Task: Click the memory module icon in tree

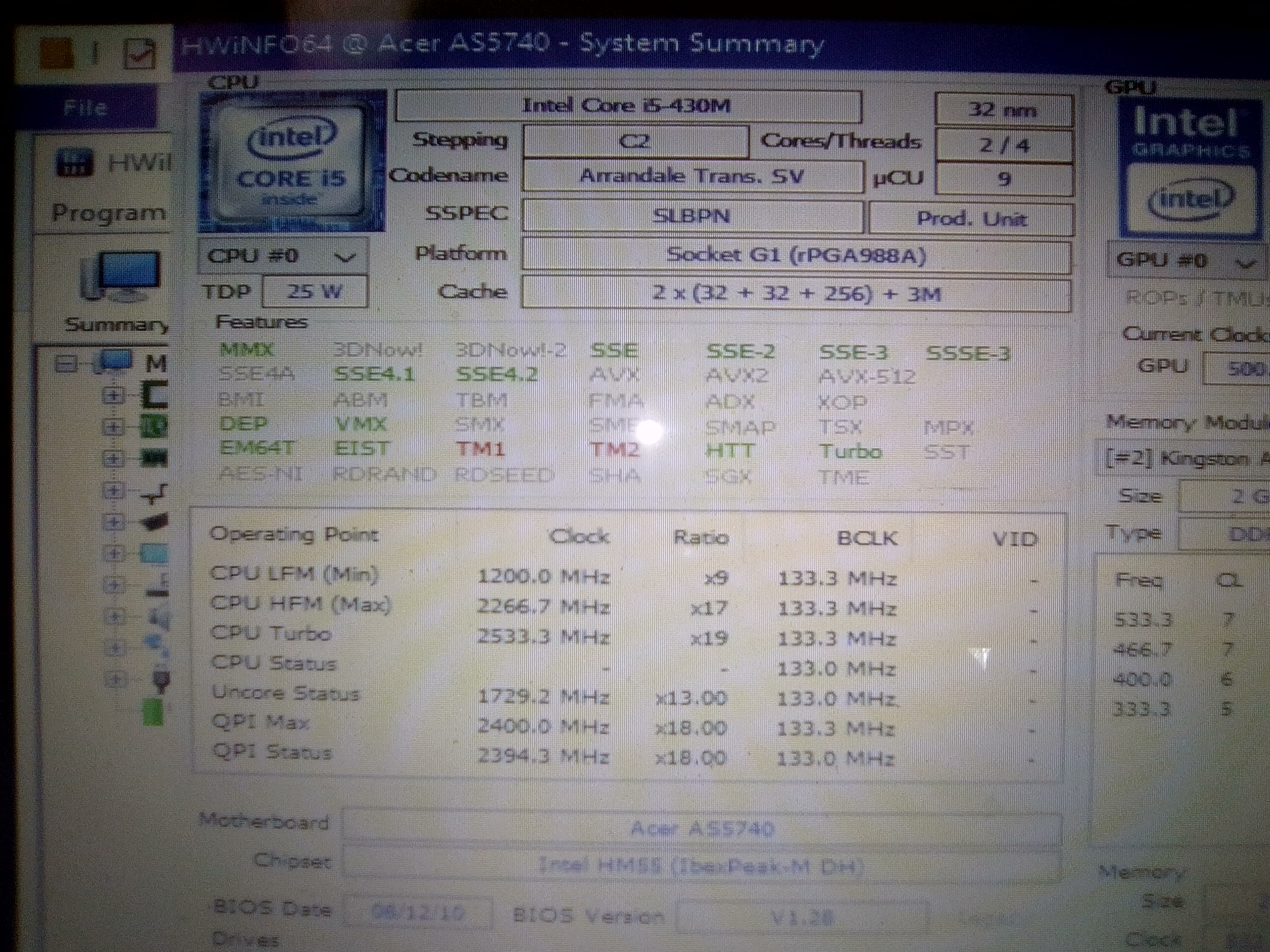Action: click(x=154, y=458)
